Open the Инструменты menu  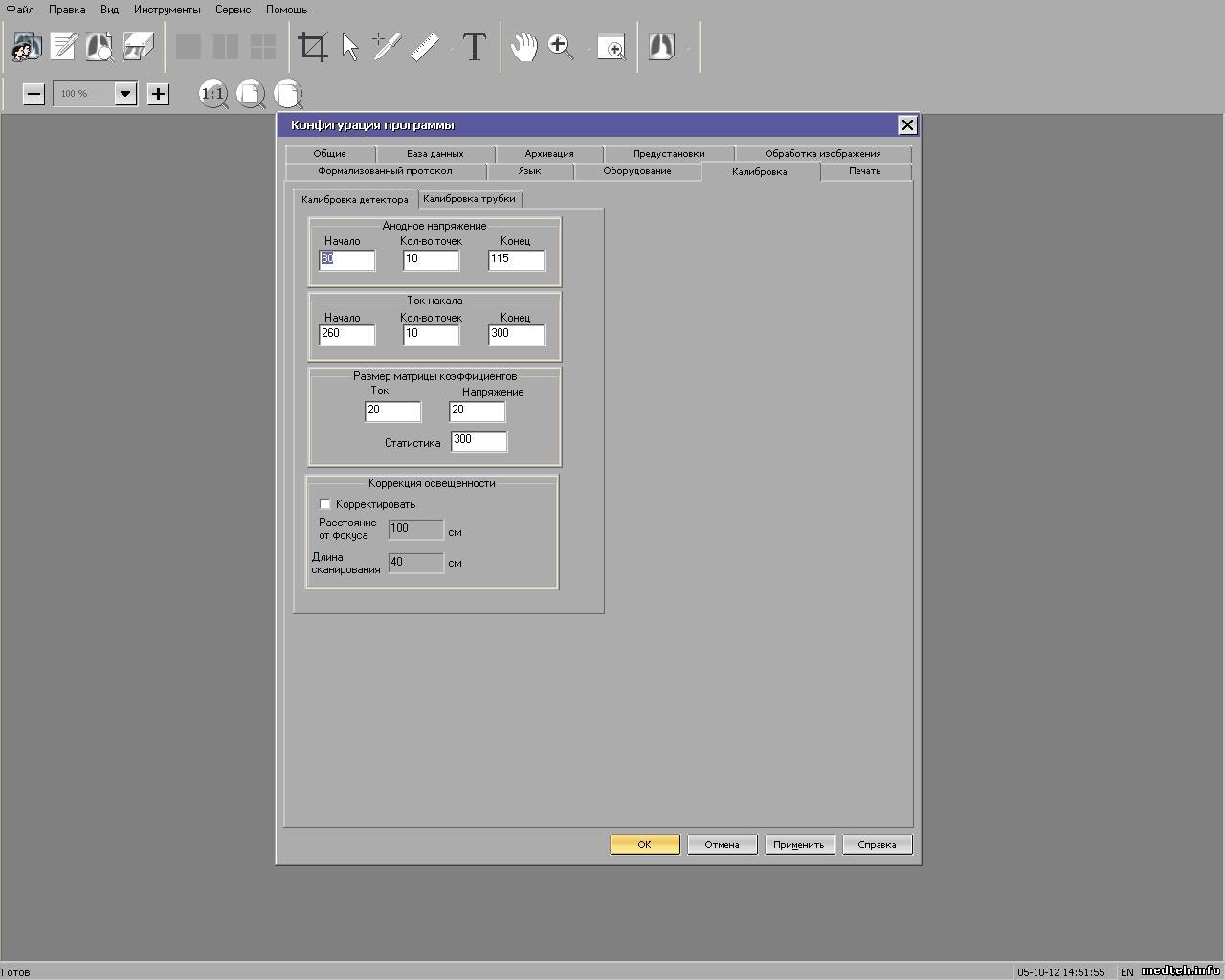click(x=167, y=10)
